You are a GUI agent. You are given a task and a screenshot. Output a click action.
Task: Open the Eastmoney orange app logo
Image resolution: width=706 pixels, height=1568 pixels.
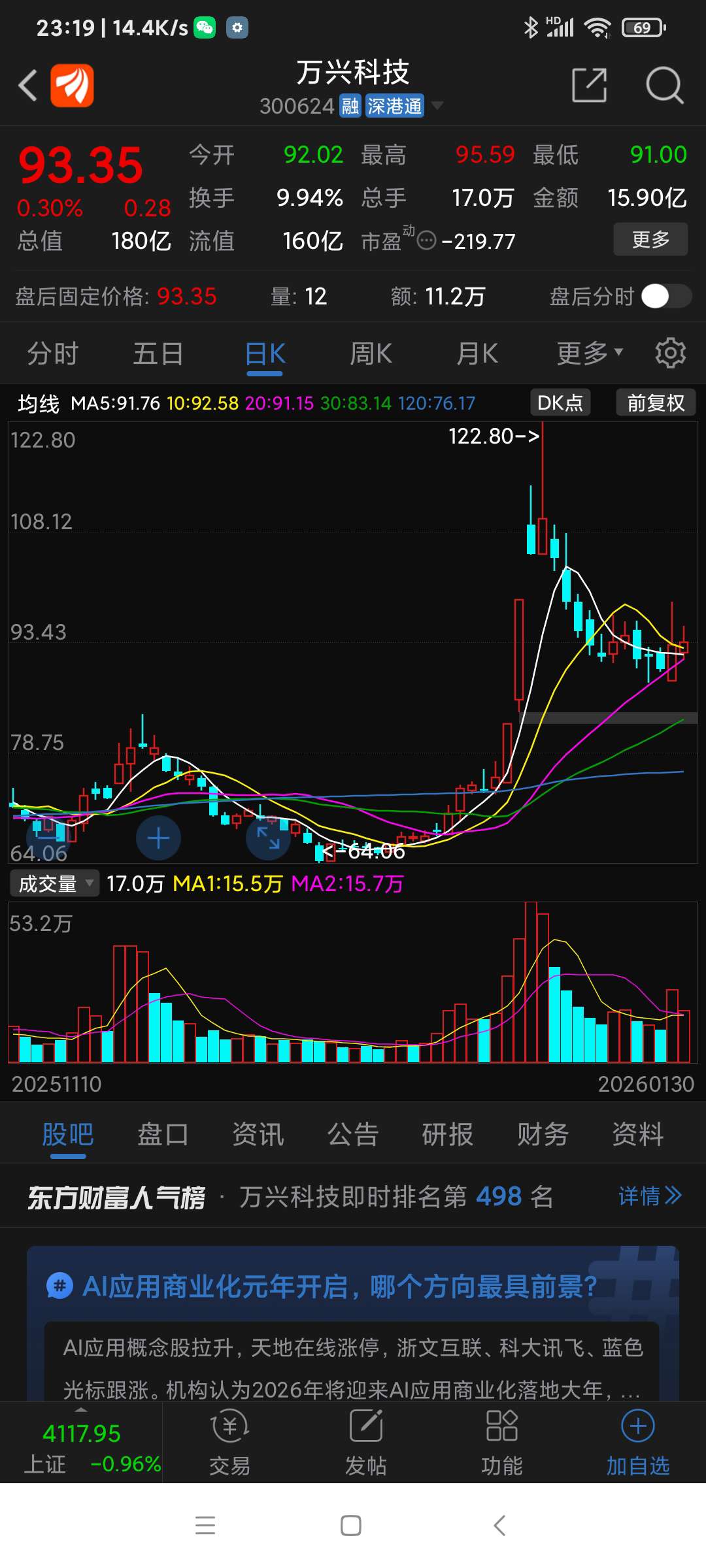coord(73,85)
